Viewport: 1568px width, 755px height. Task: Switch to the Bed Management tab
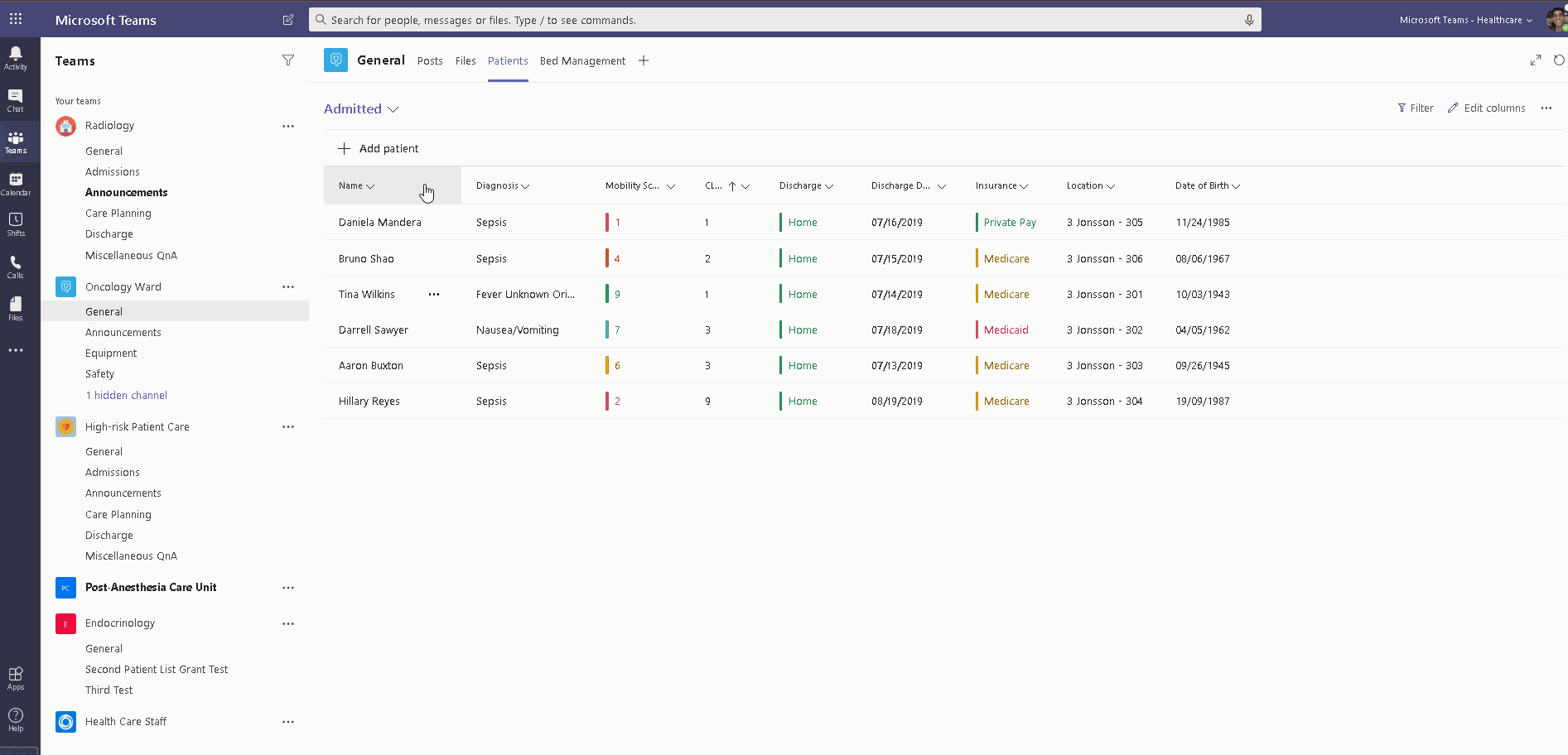click(582, 60)
